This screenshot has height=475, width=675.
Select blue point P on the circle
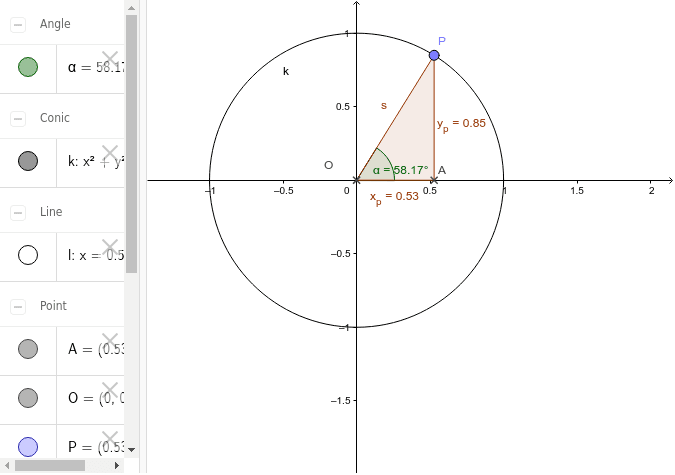click(434, 55)
